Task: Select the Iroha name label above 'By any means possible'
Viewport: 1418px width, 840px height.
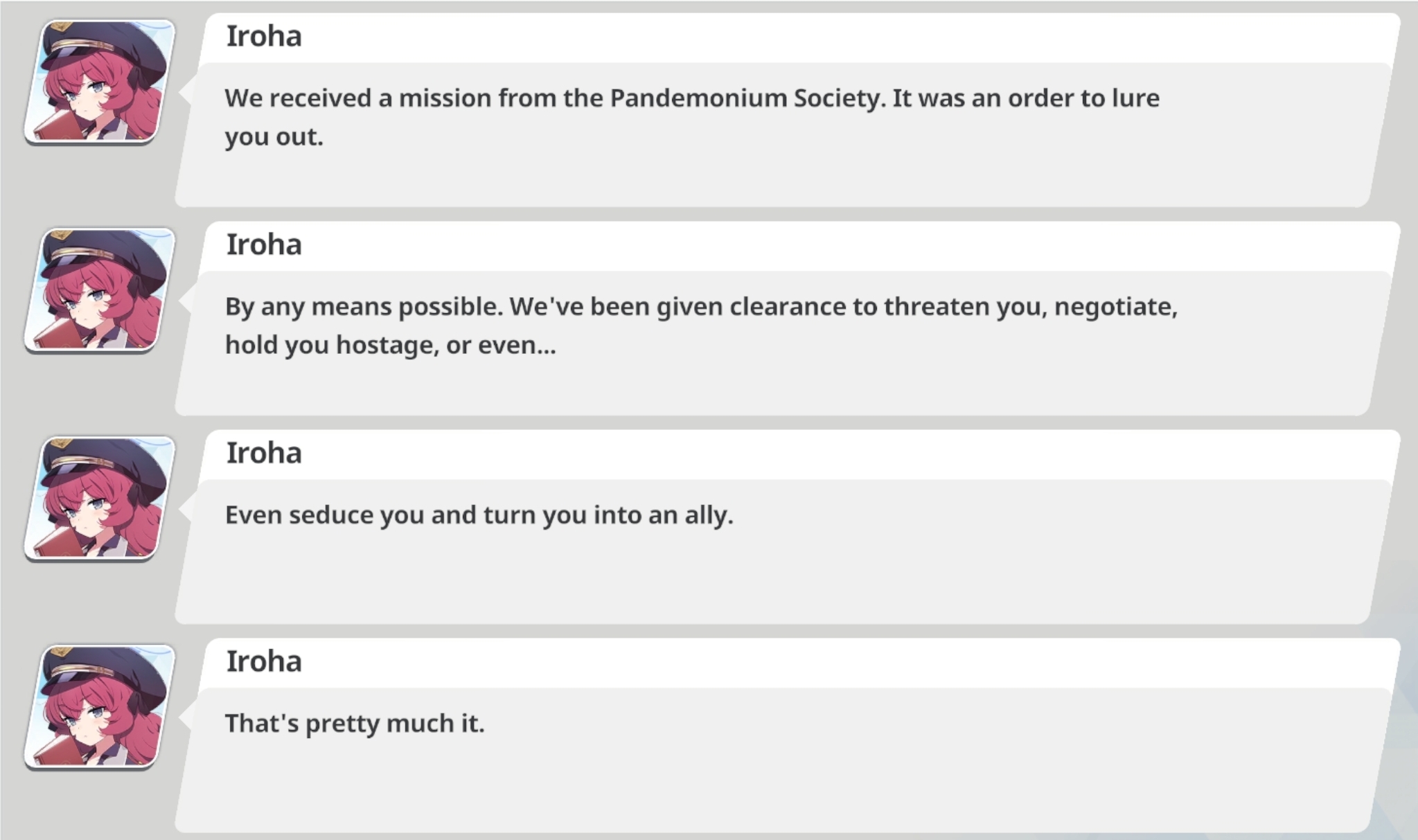Action: (x=264, y=245)
